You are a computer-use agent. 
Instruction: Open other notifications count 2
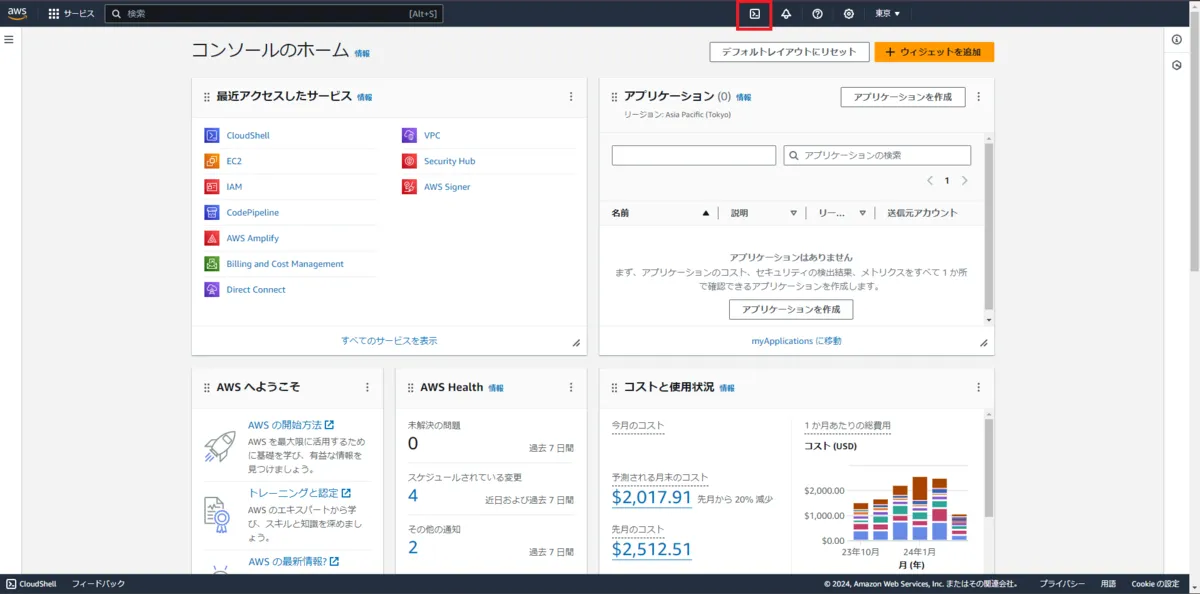coord(413,547)
